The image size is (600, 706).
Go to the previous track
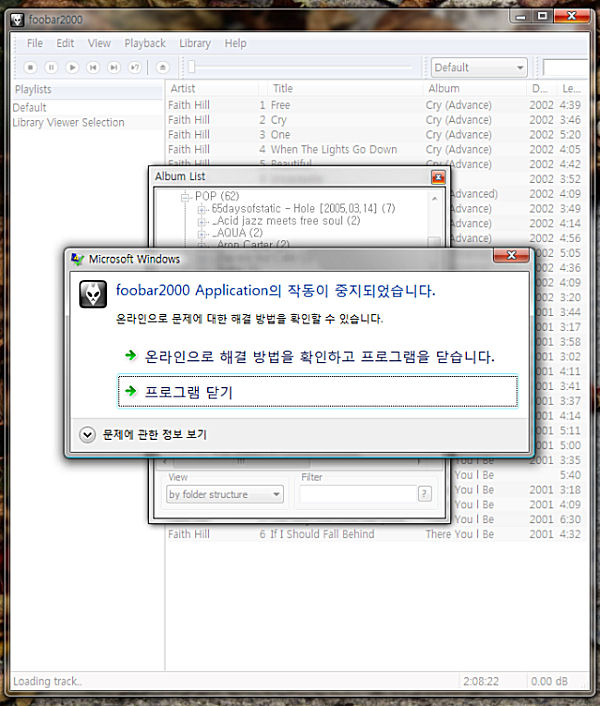click(x=93, y=68)
